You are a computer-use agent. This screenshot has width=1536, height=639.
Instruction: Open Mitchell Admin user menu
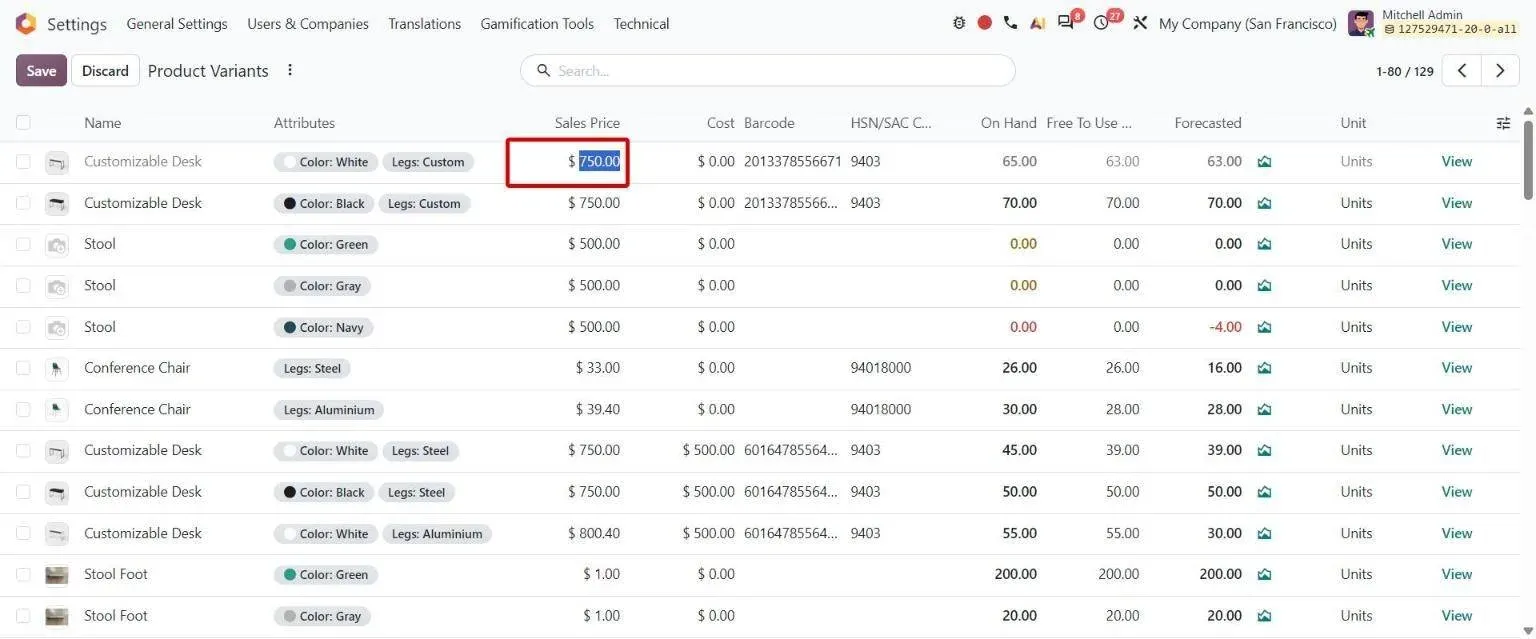[x=1434, y=23]
